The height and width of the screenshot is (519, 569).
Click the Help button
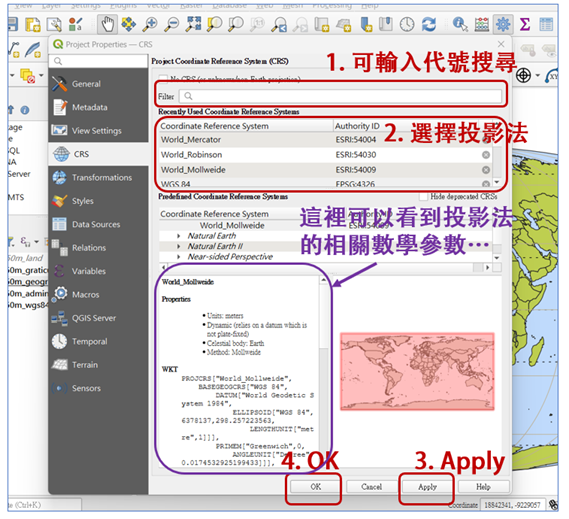coord(483,487)
